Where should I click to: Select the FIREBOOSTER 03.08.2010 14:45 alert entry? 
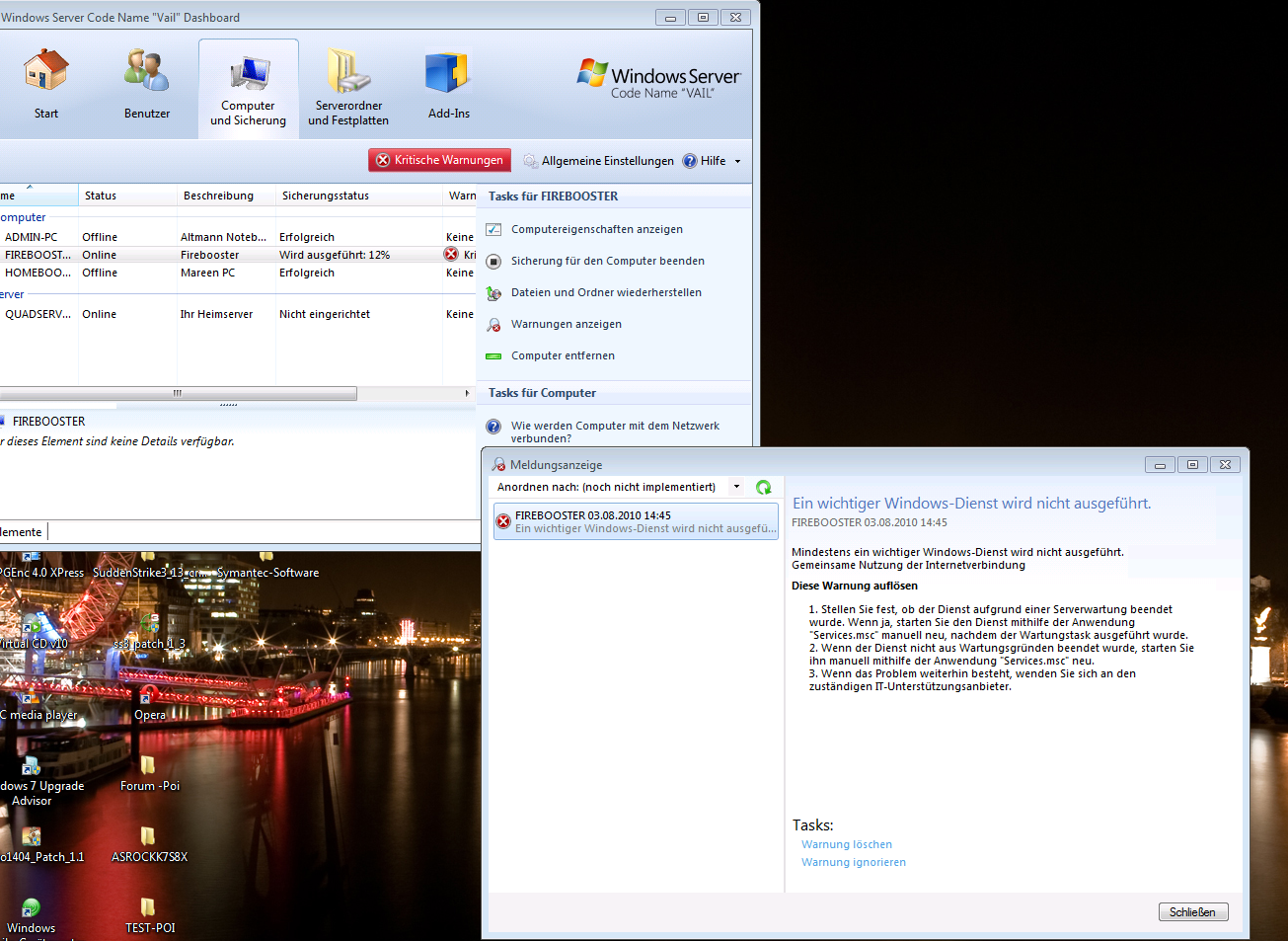[x=636, y=521]
